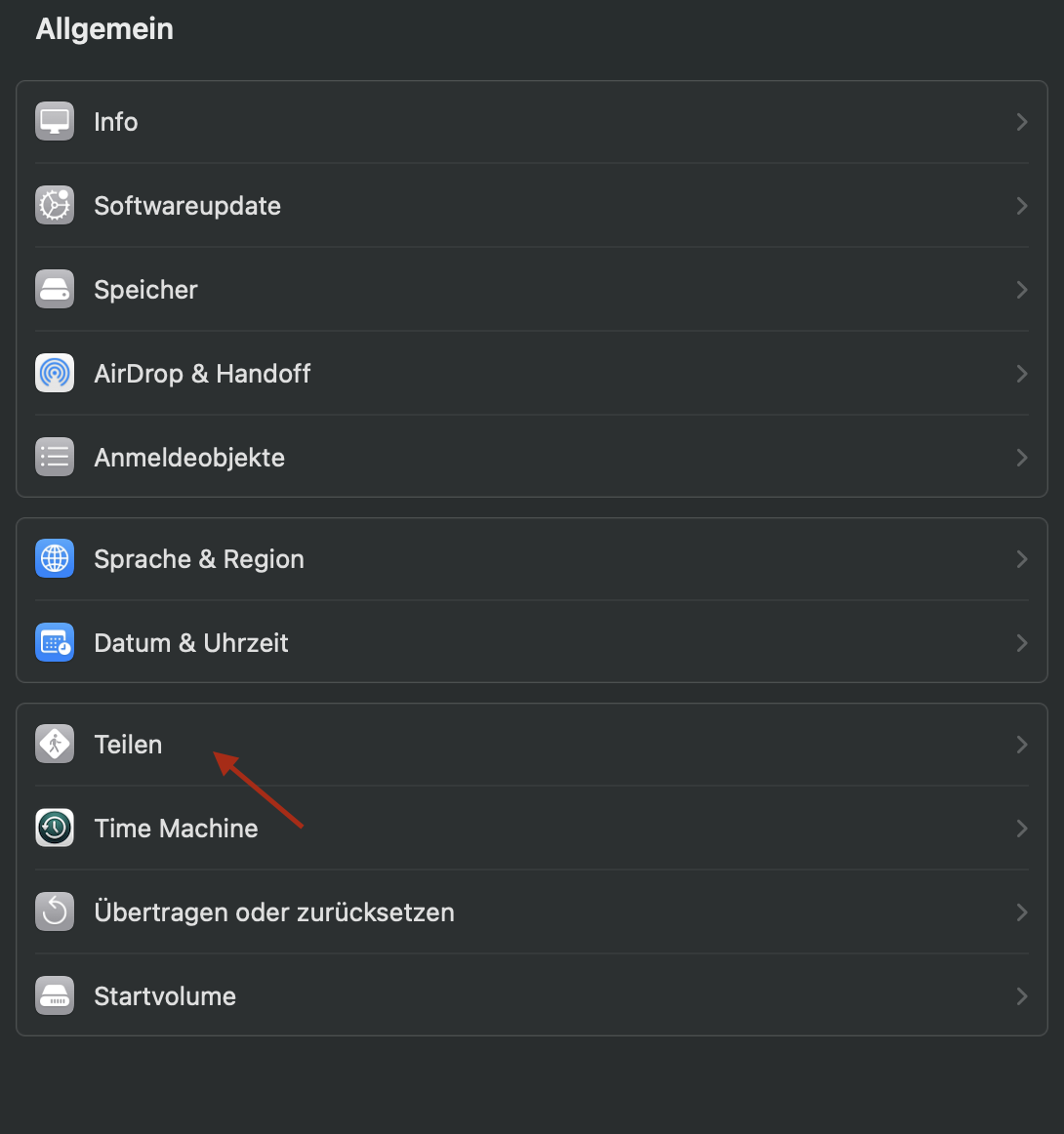1064x1134 pixels.
Task: Click the AirDrop & Handoff icon
Action: [x=55, y=374]
